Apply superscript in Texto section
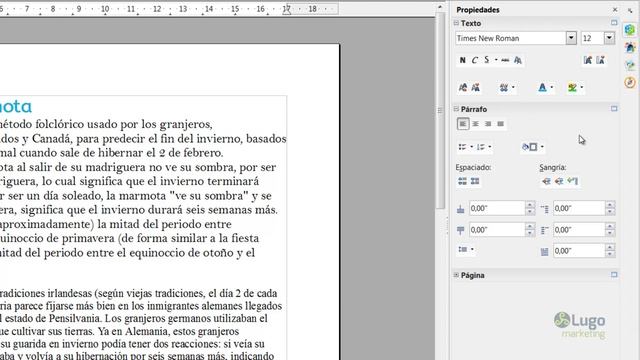Screen dimensions: 640x360 [x=463, y=87]
